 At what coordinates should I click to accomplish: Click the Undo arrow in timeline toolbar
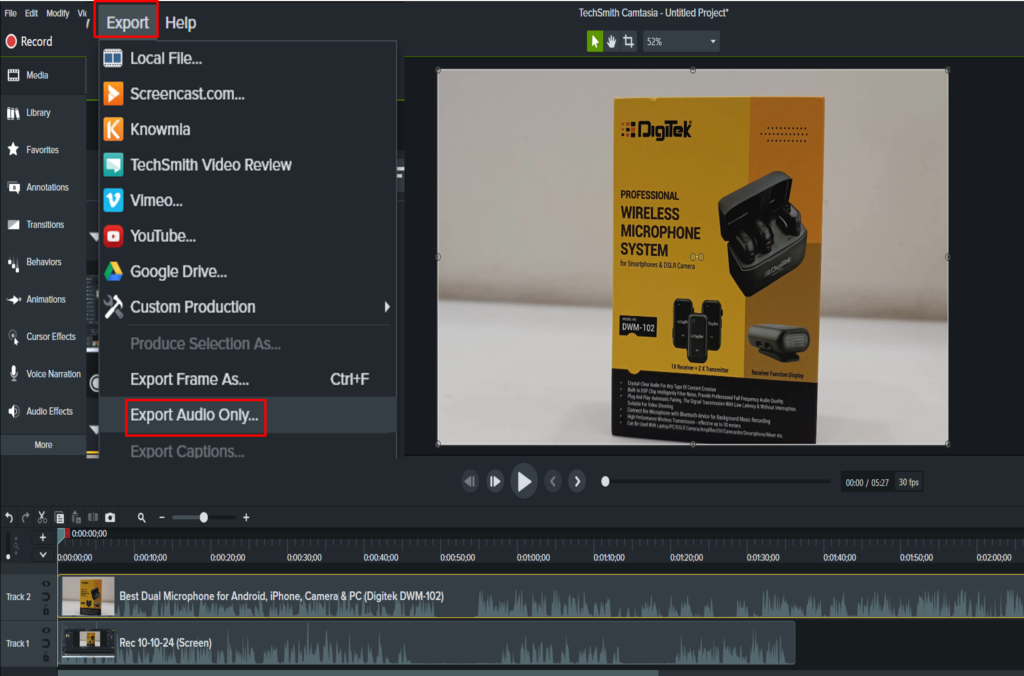(9, 517)
